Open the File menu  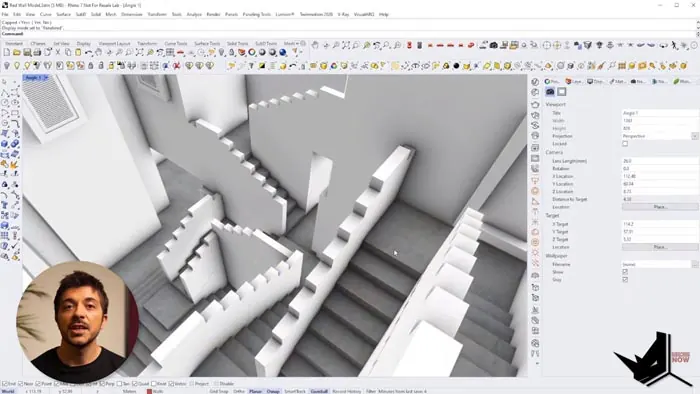click(5, 14)
